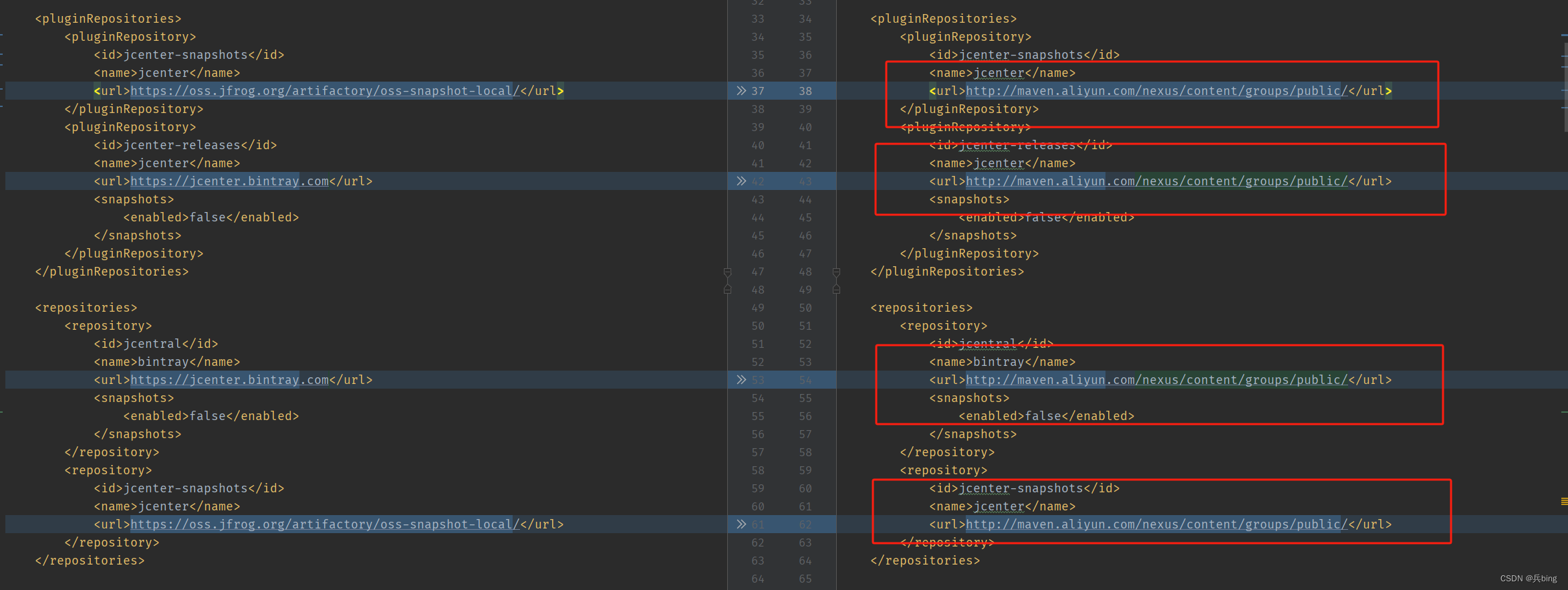Image resolution: width=1568 pixels, height=590 pixels.
Task: Click right pane opening <pluginRepositories> tag
Action: pyautogui.click(x=944, y=19)
